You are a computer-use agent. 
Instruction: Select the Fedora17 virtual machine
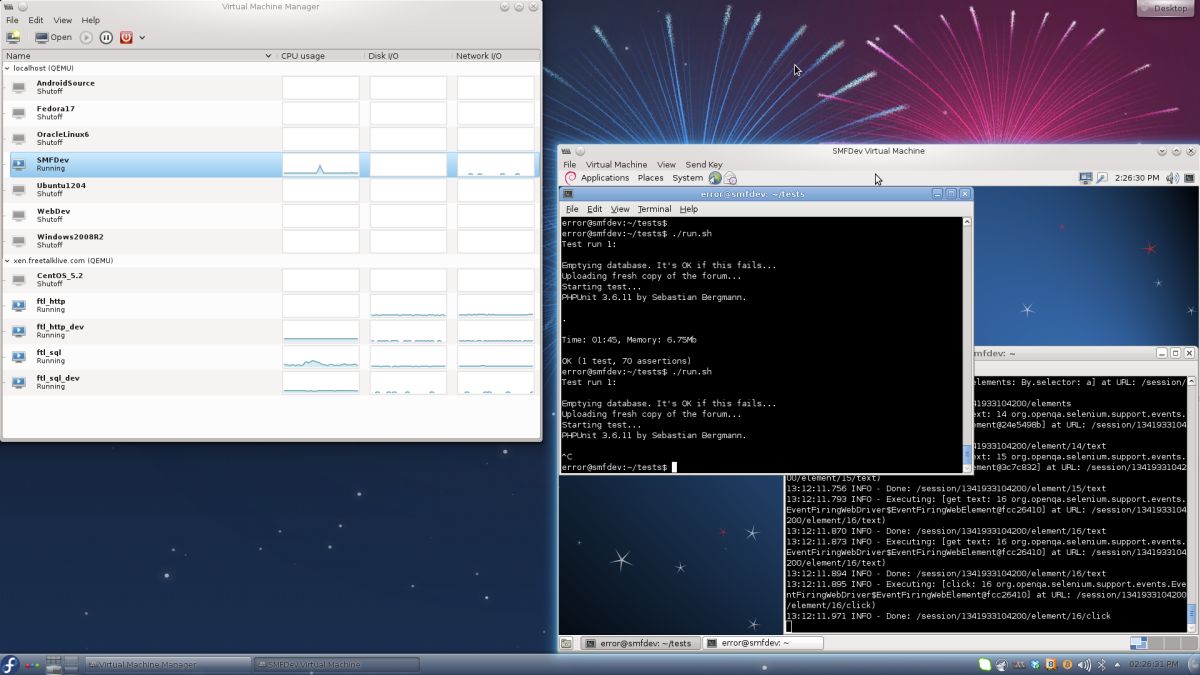click(270, 113)
